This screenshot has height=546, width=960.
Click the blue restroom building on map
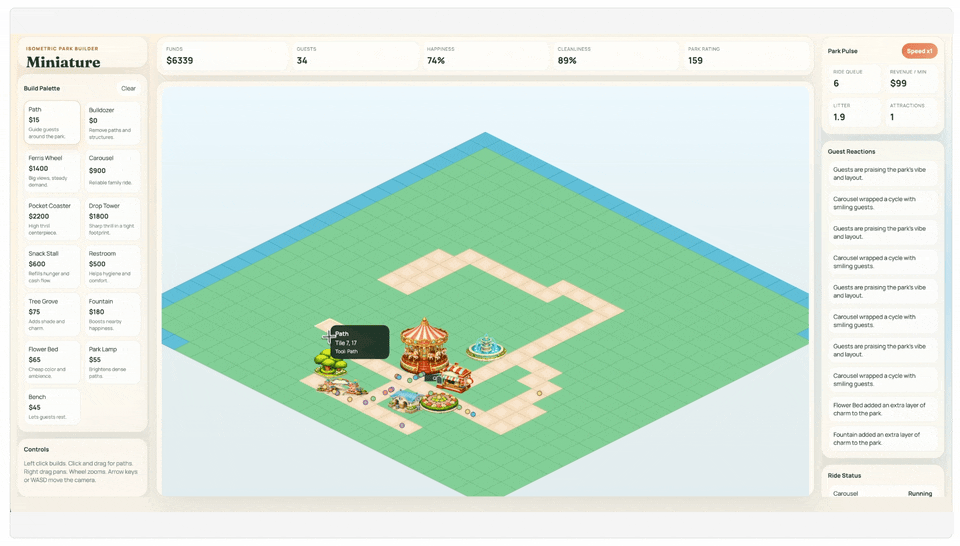point(403,400)
